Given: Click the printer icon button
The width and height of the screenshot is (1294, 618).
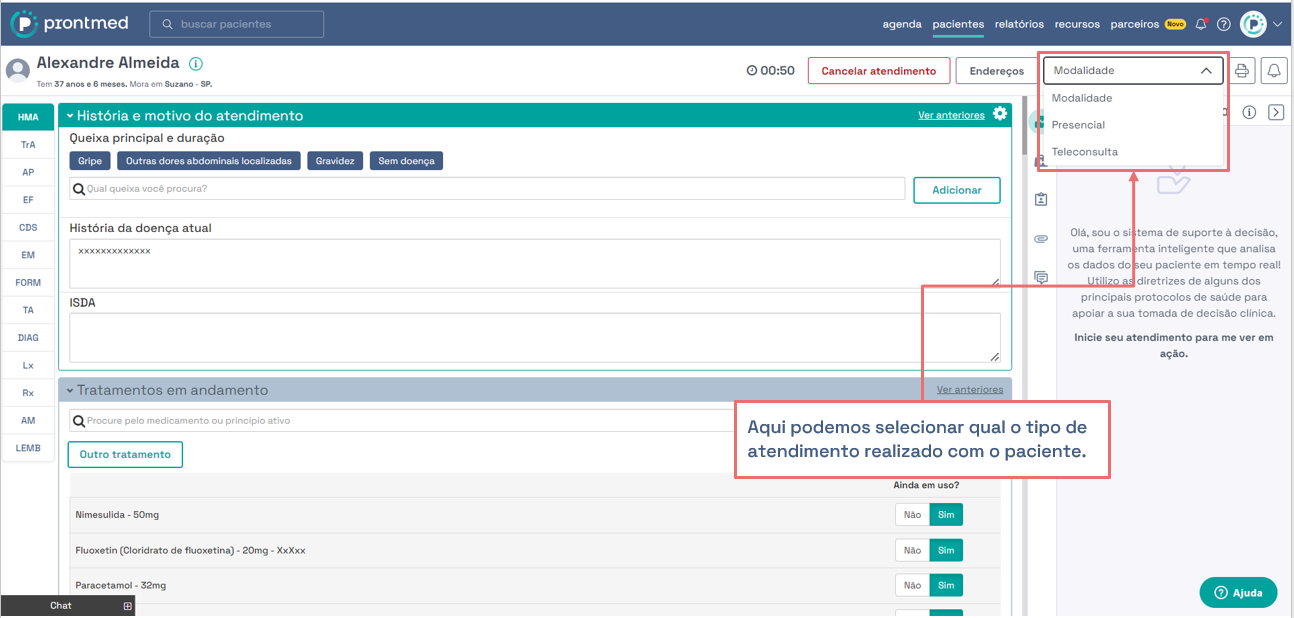Looking at the screenshot, I should [x=1242, y=71].
